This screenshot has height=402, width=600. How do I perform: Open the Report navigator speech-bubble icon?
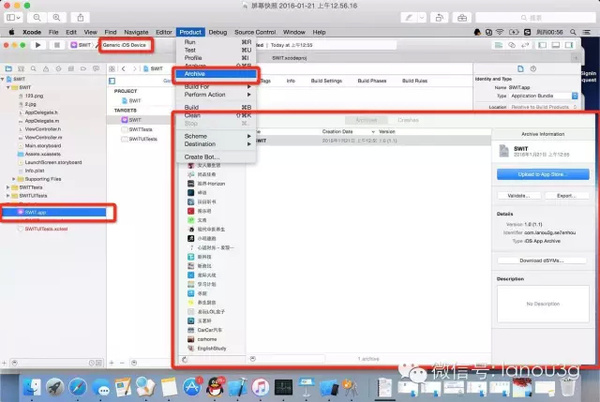point(96,69)
